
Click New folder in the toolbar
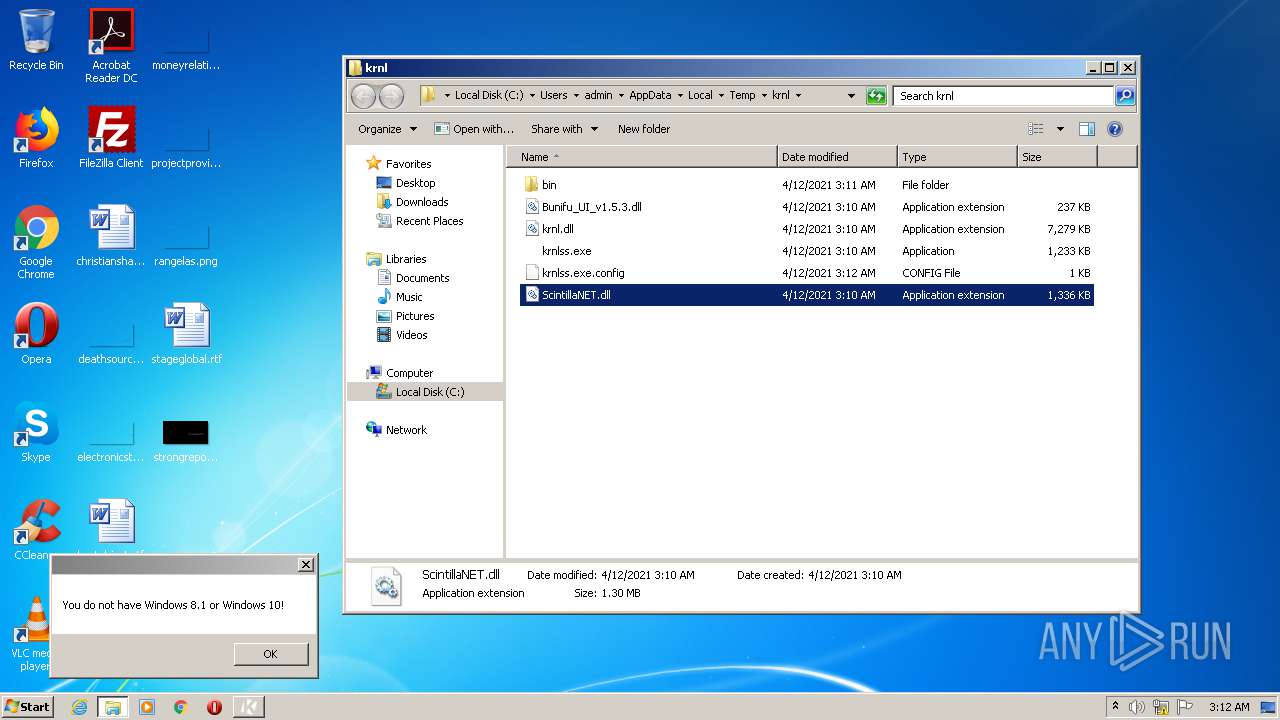(x=644, y=129)
